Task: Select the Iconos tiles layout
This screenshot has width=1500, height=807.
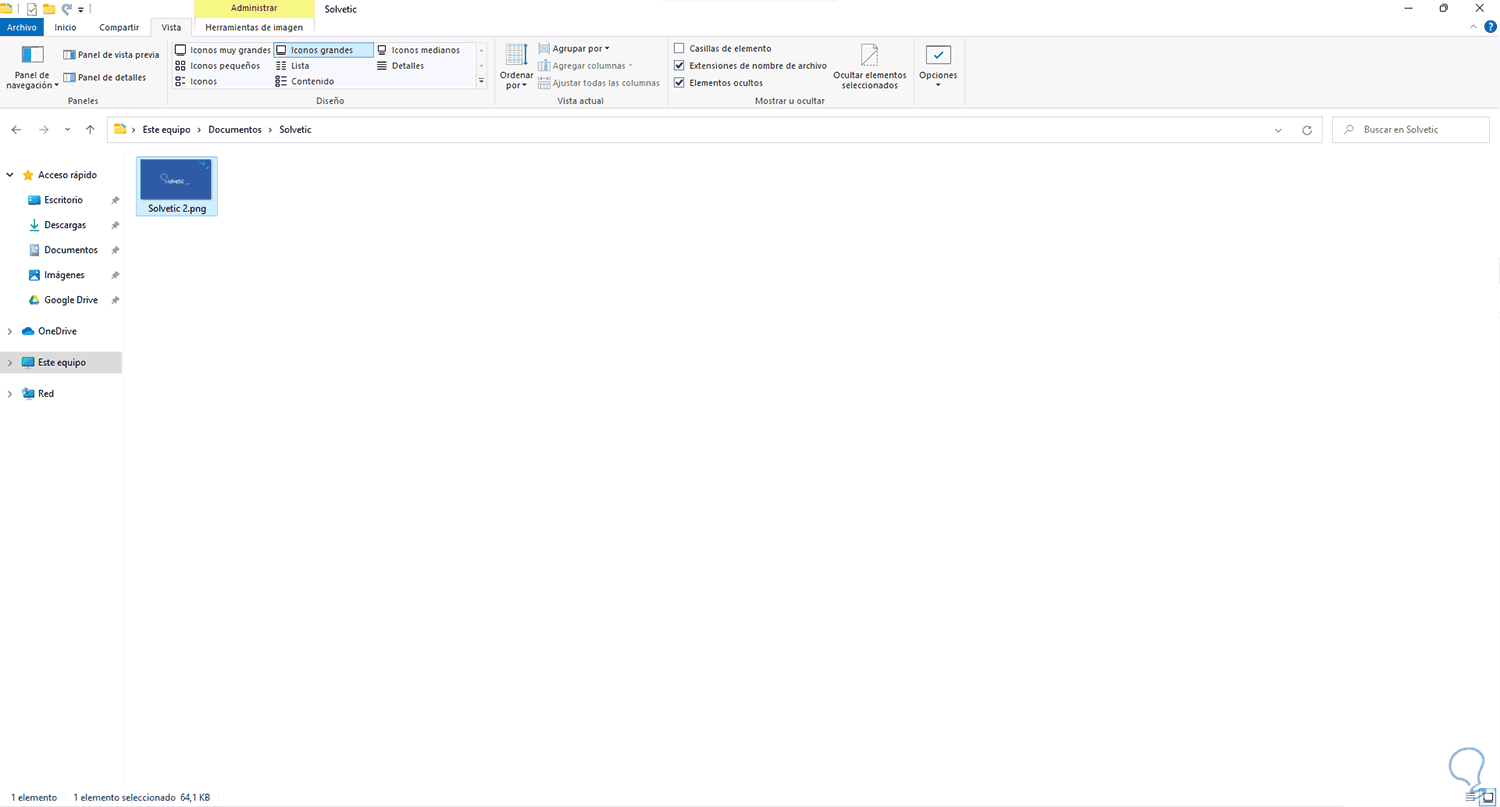Action: point(196,82)
